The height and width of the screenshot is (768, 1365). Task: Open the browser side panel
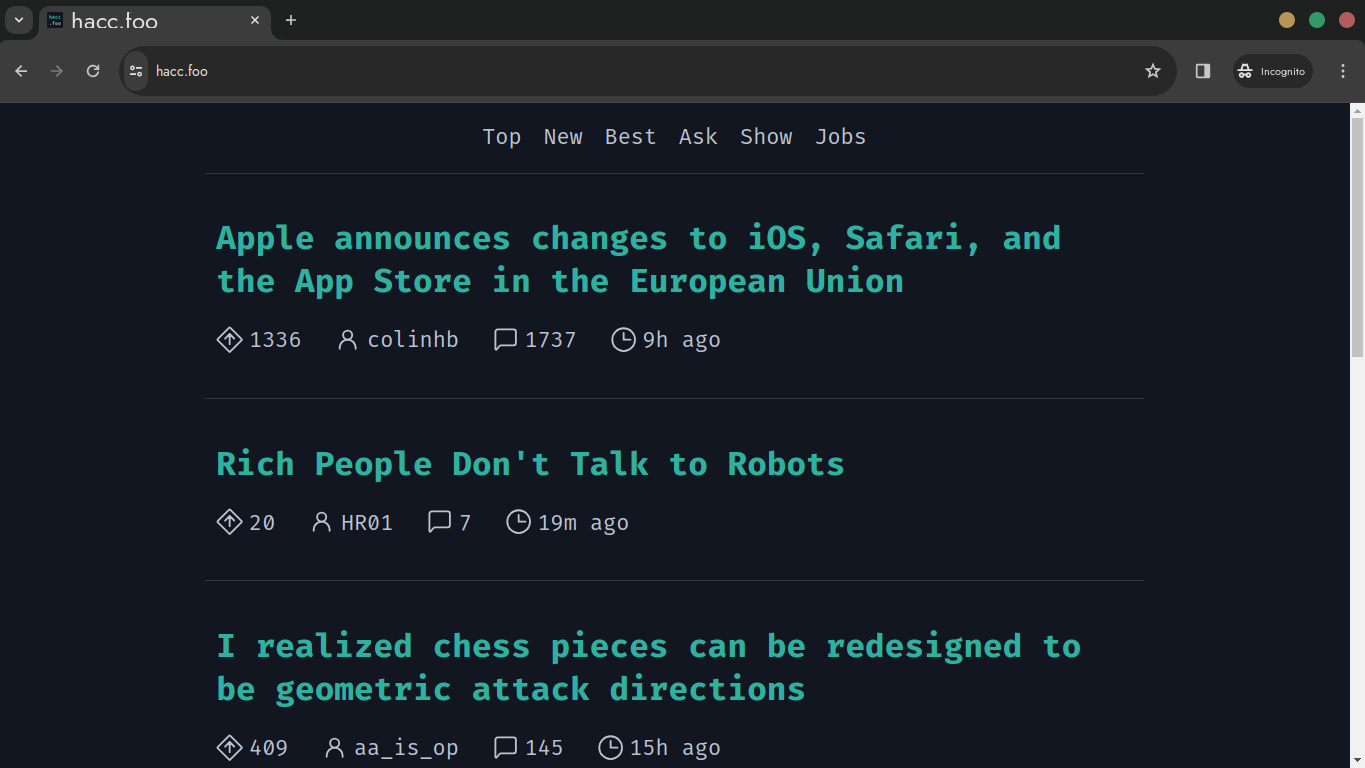click(1203, 71)
